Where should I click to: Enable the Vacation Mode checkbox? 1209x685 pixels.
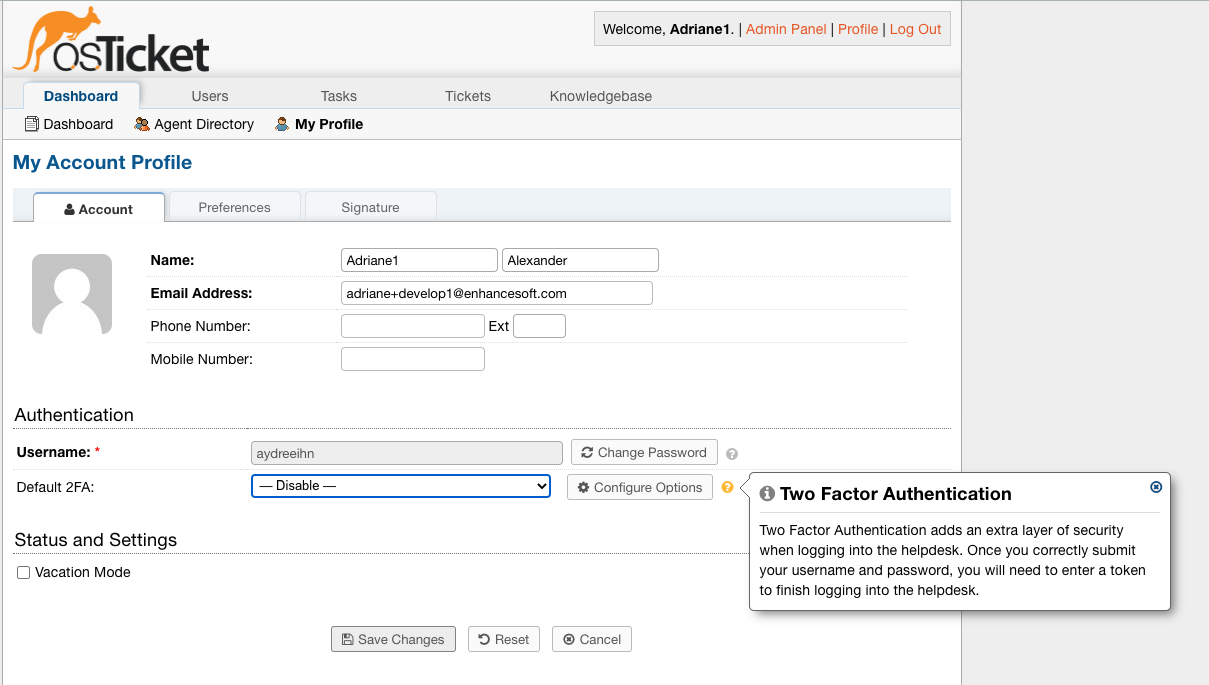pos(23,573)
